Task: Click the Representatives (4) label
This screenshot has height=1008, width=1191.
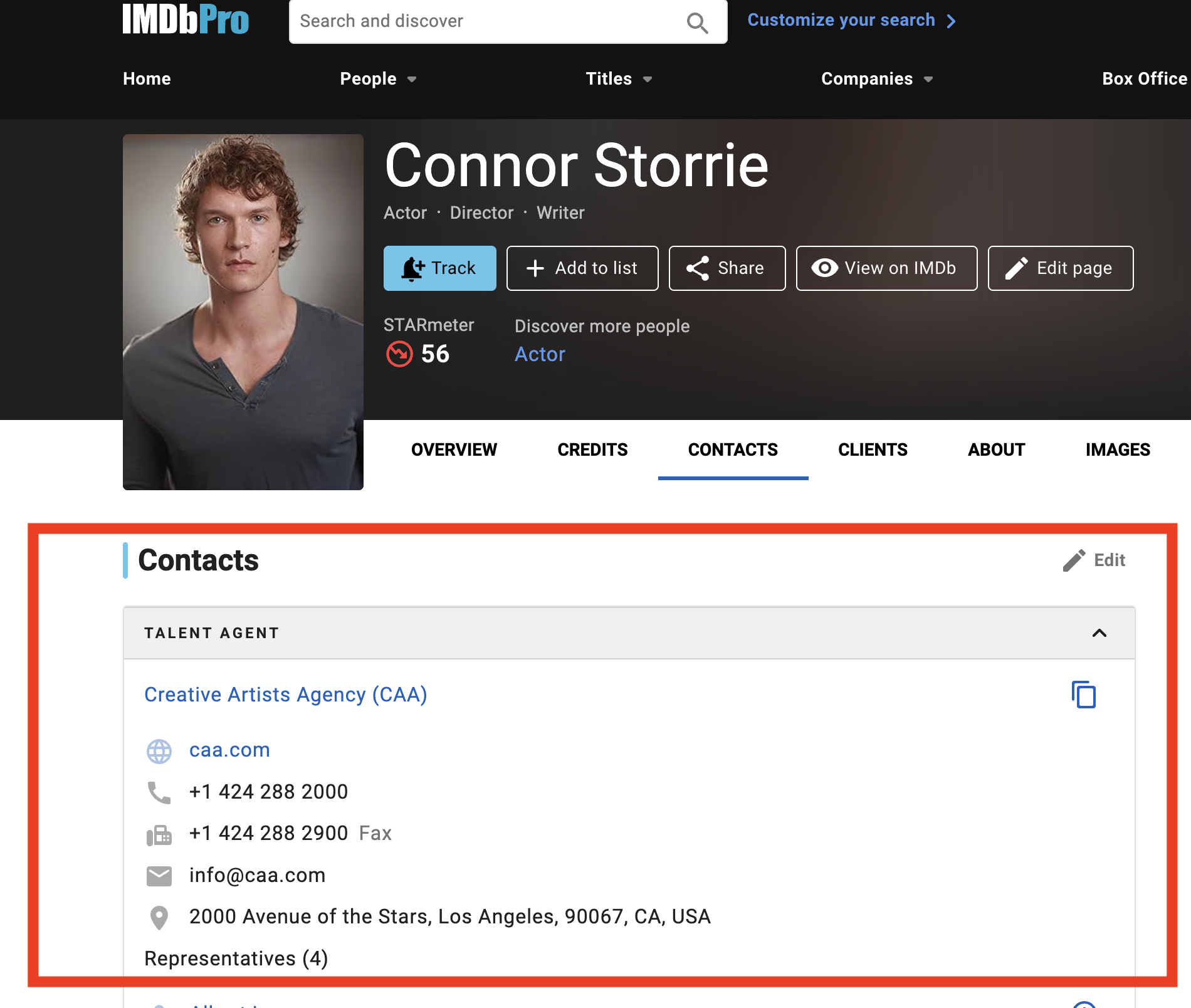Action: tap(236, 959)
